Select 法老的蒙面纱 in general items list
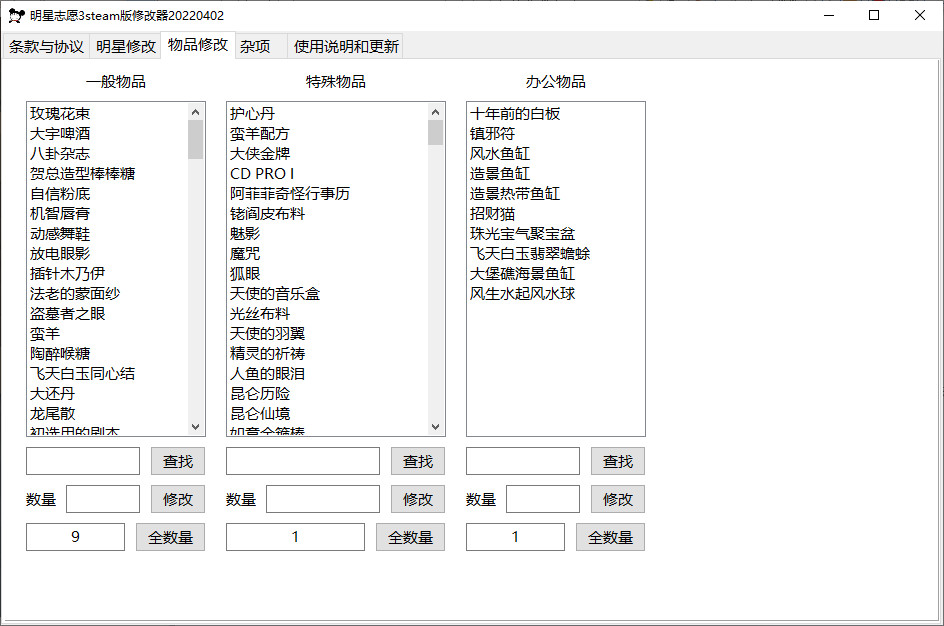The width and height of the screenshot is (944, 626). tap(75, 294)
